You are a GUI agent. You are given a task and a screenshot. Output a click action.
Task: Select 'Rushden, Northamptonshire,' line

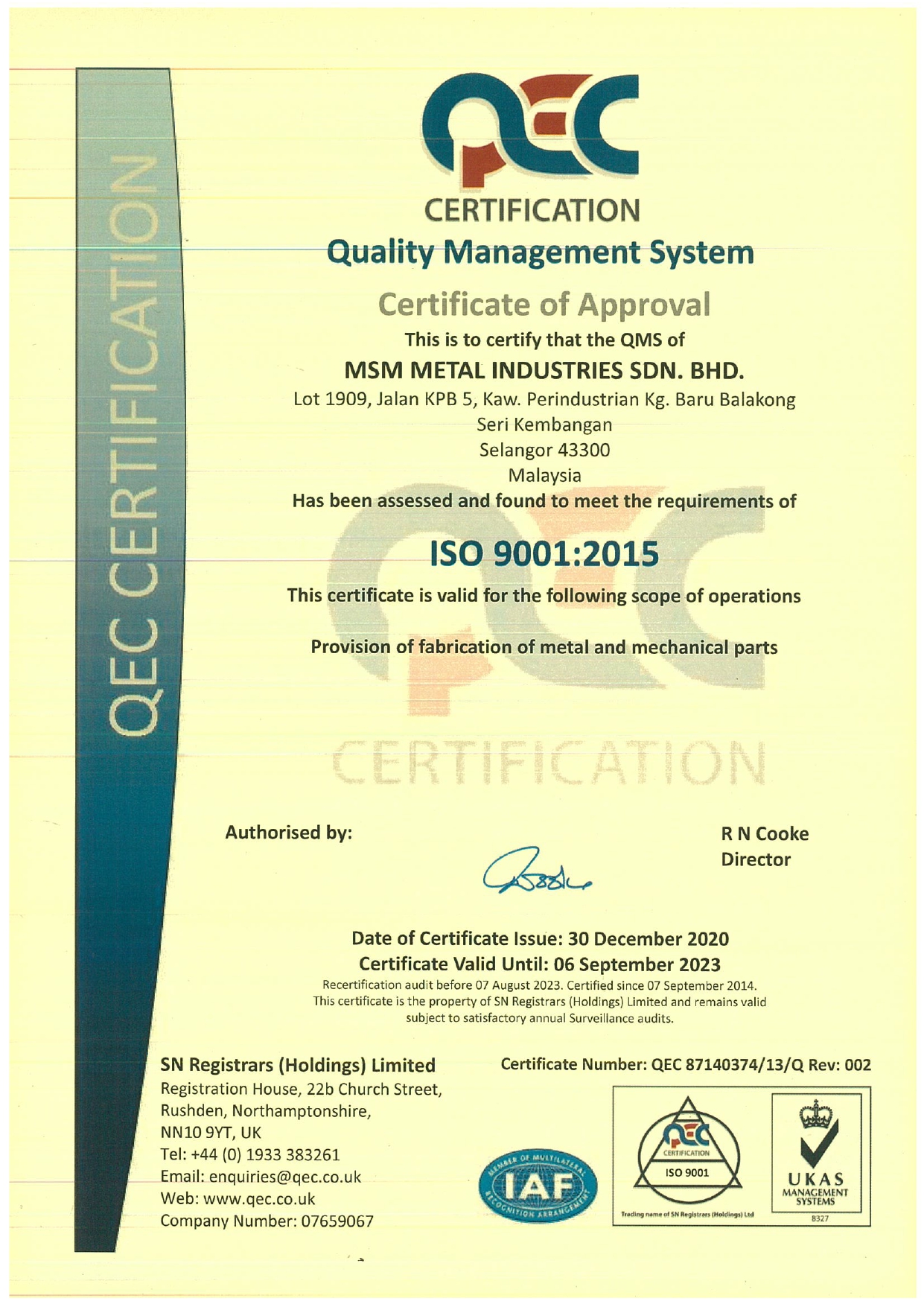[x=266, y=1111]
